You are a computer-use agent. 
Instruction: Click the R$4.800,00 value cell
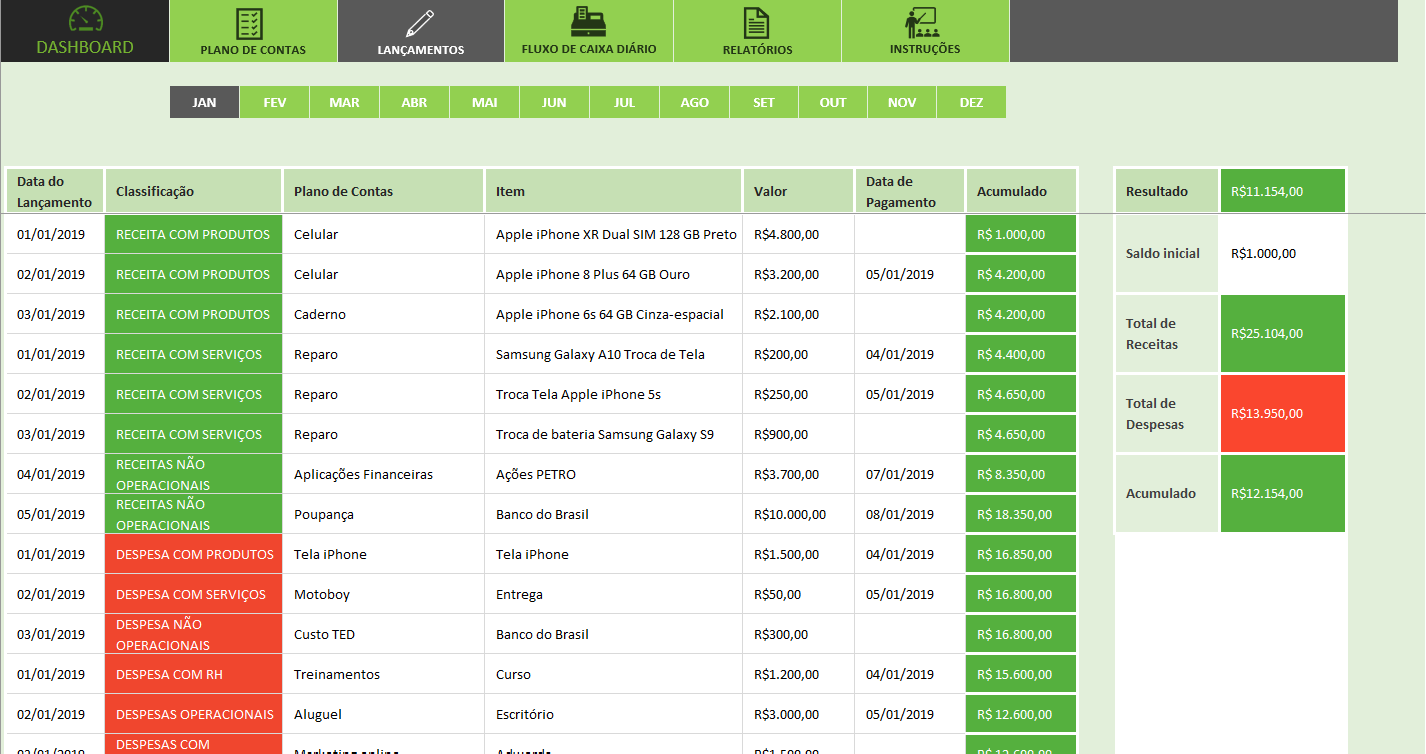(798, 234)
